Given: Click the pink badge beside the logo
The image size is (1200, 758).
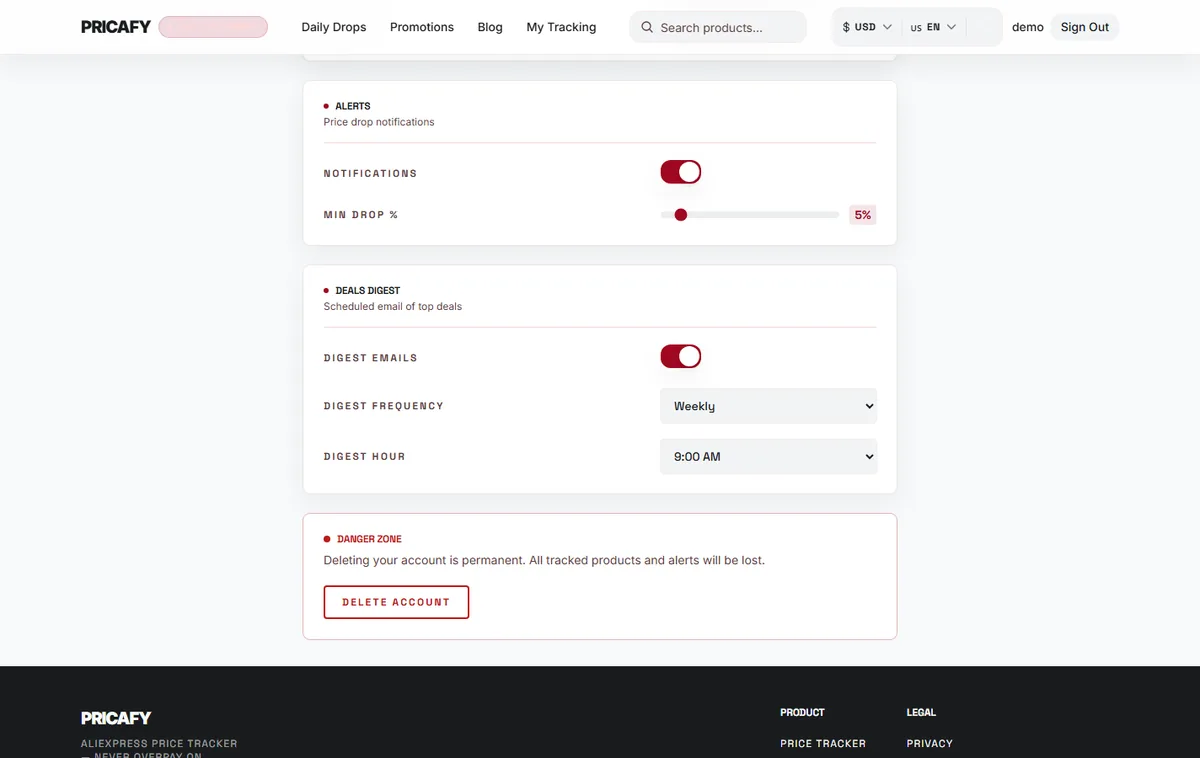Looking at the screenshot, I should (213, 27).
